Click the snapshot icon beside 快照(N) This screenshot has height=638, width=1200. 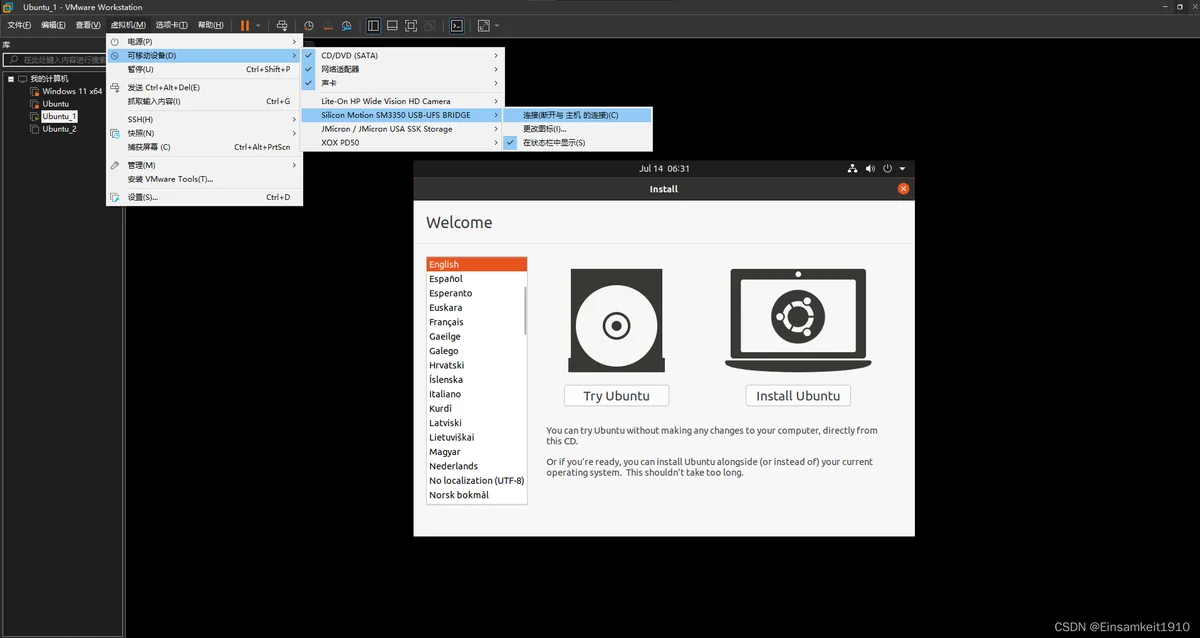tap(115, 133)
